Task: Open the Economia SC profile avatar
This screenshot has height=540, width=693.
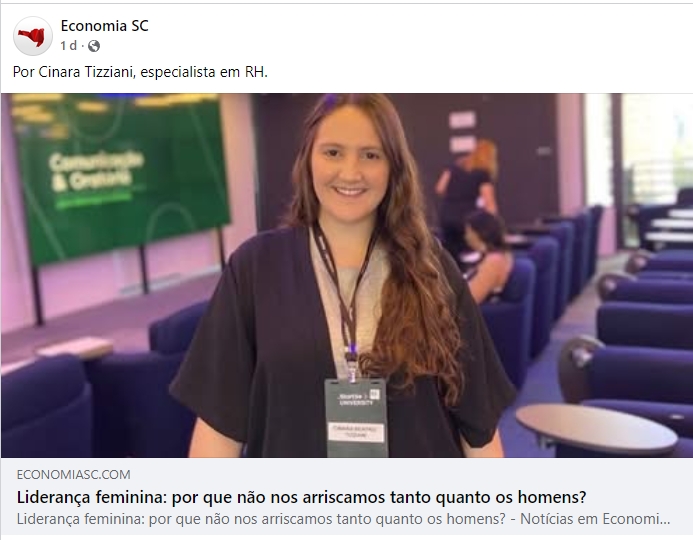Action: tap(33, 36)
